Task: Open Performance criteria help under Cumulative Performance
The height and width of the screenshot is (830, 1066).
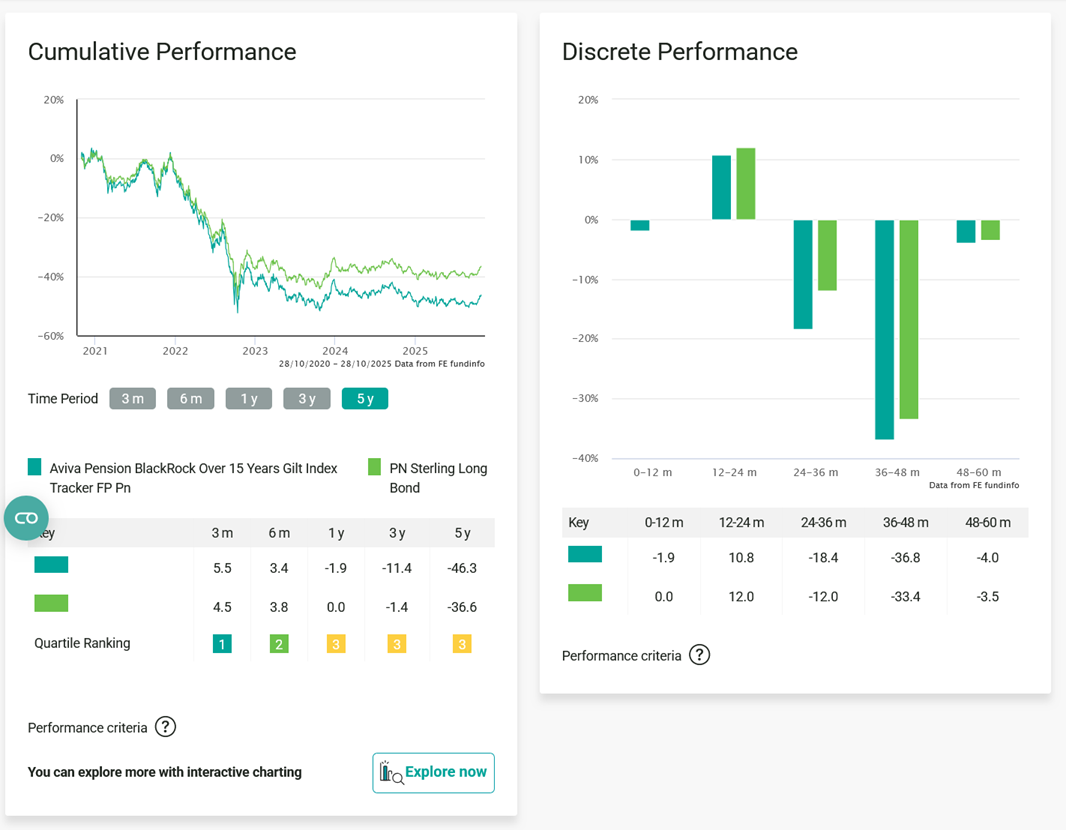Action: point(166,727)
